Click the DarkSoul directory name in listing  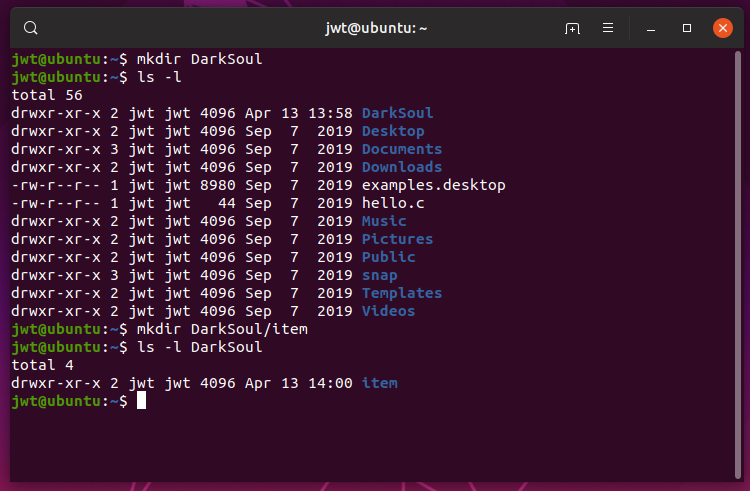[x=397, y=113]
